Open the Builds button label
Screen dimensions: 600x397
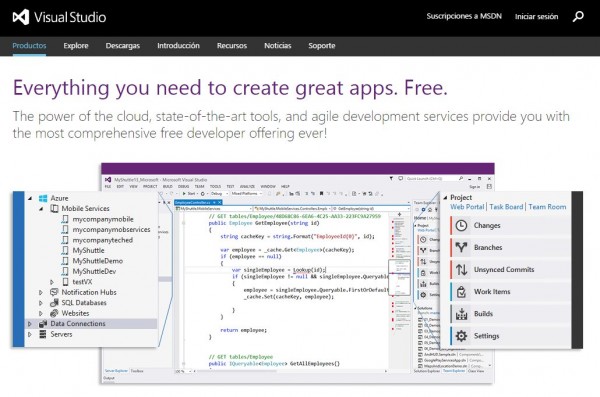click(x=483, y=314)
